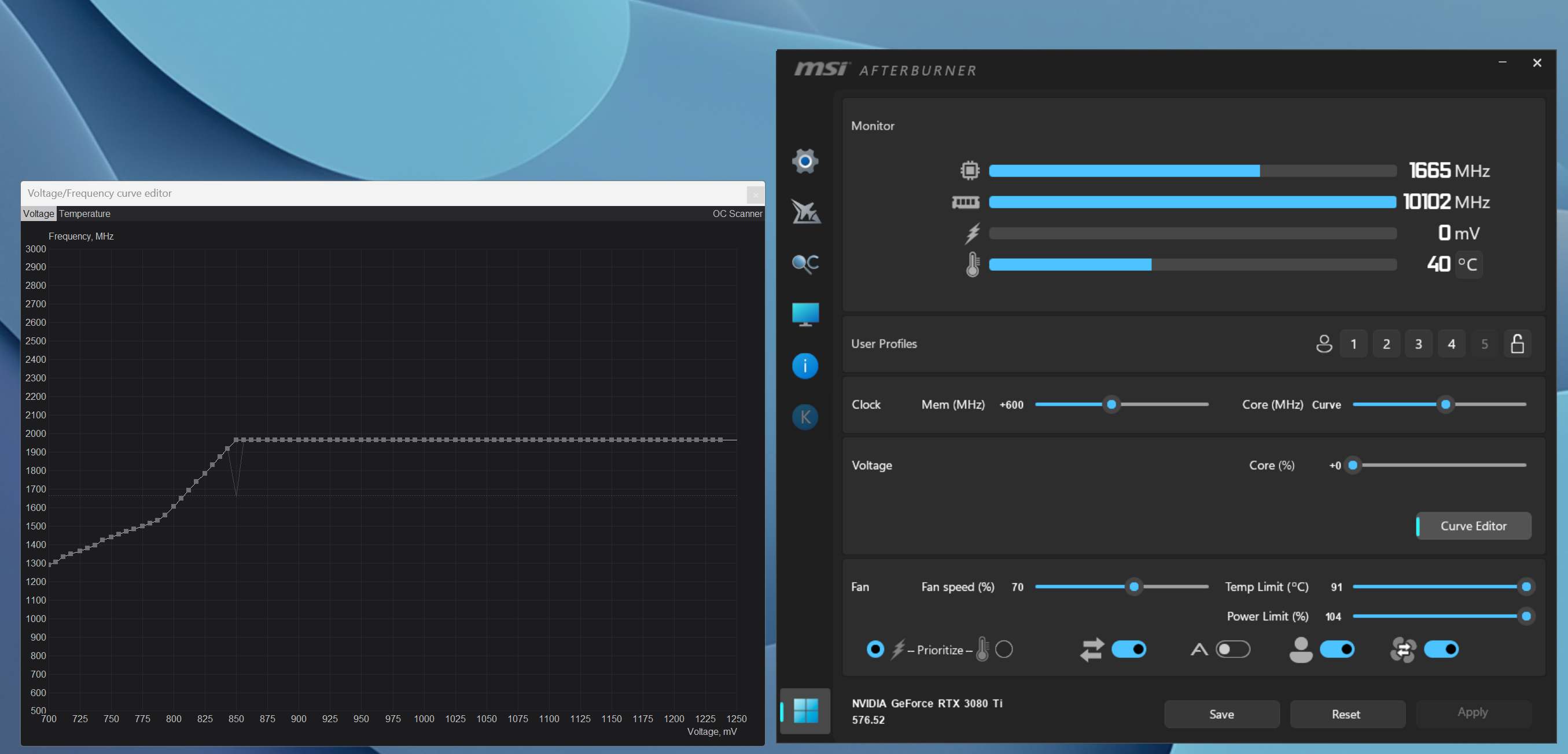1568x754 pixels.
Task: Click the blue information icon
Action: [805, 366]
